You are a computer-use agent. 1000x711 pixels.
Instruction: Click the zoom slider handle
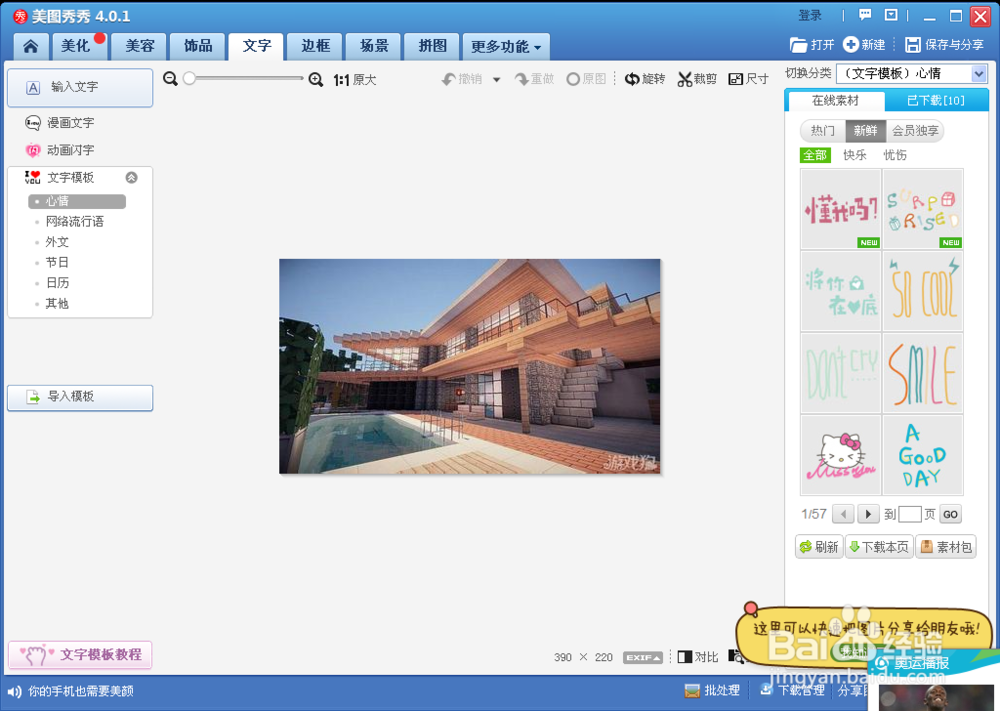(189, 78)
